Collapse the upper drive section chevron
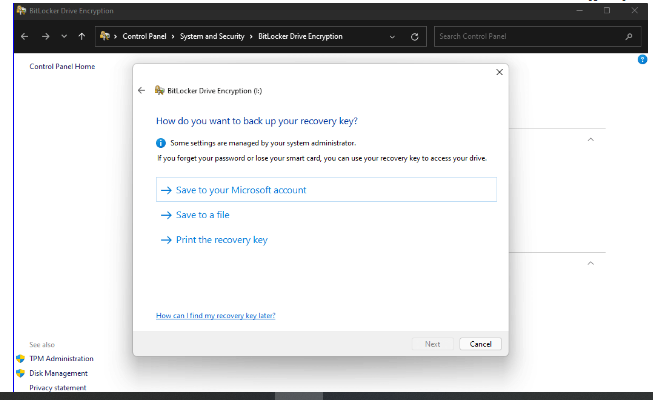The height and width of the screenshot is (400, 653). [591, 140]
